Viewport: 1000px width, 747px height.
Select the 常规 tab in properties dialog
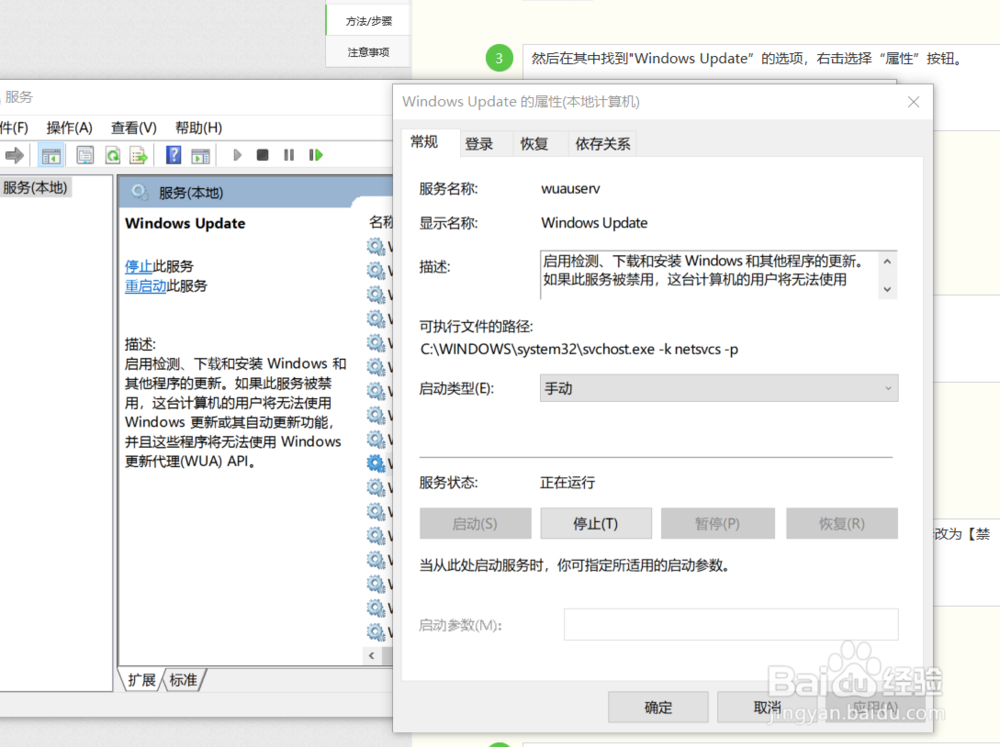tap(424, 142)
